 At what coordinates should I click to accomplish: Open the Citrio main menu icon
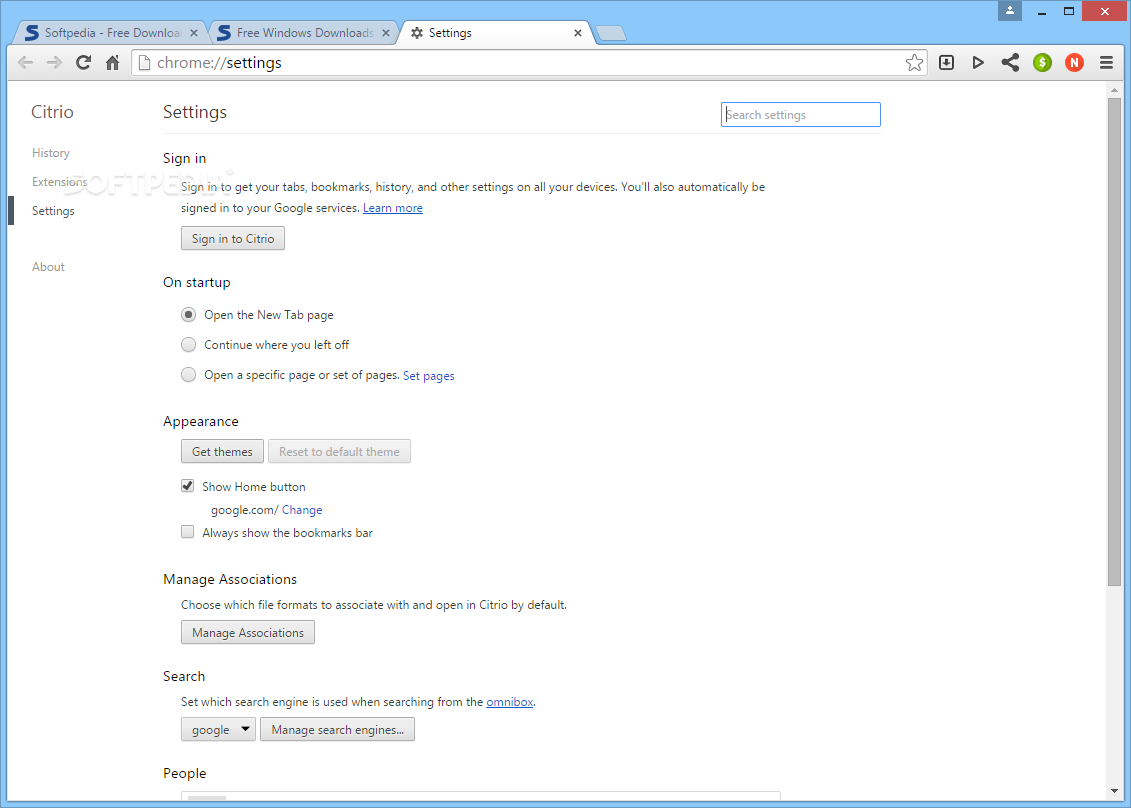click(1106, 63)
